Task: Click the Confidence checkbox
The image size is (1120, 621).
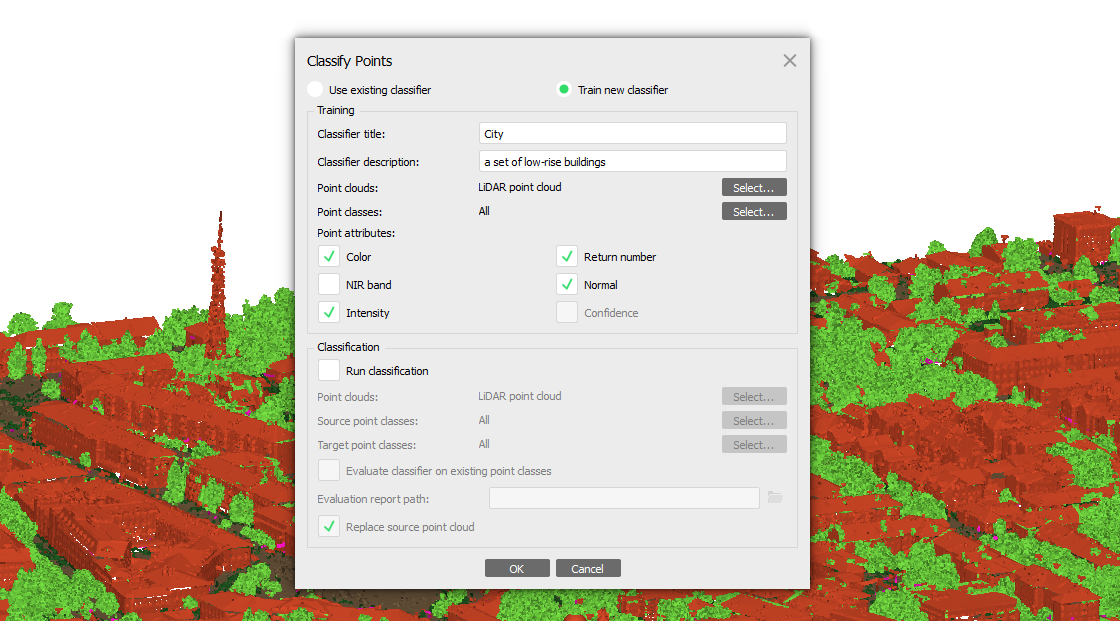Action: [566, 312]
